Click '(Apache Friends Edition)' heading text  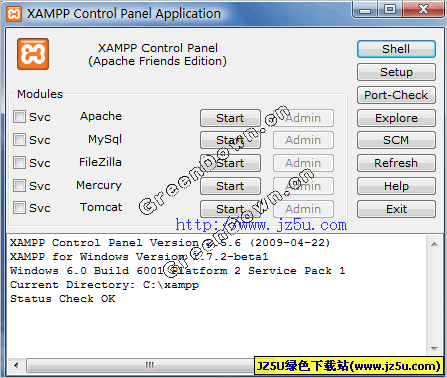pos(157,61)
